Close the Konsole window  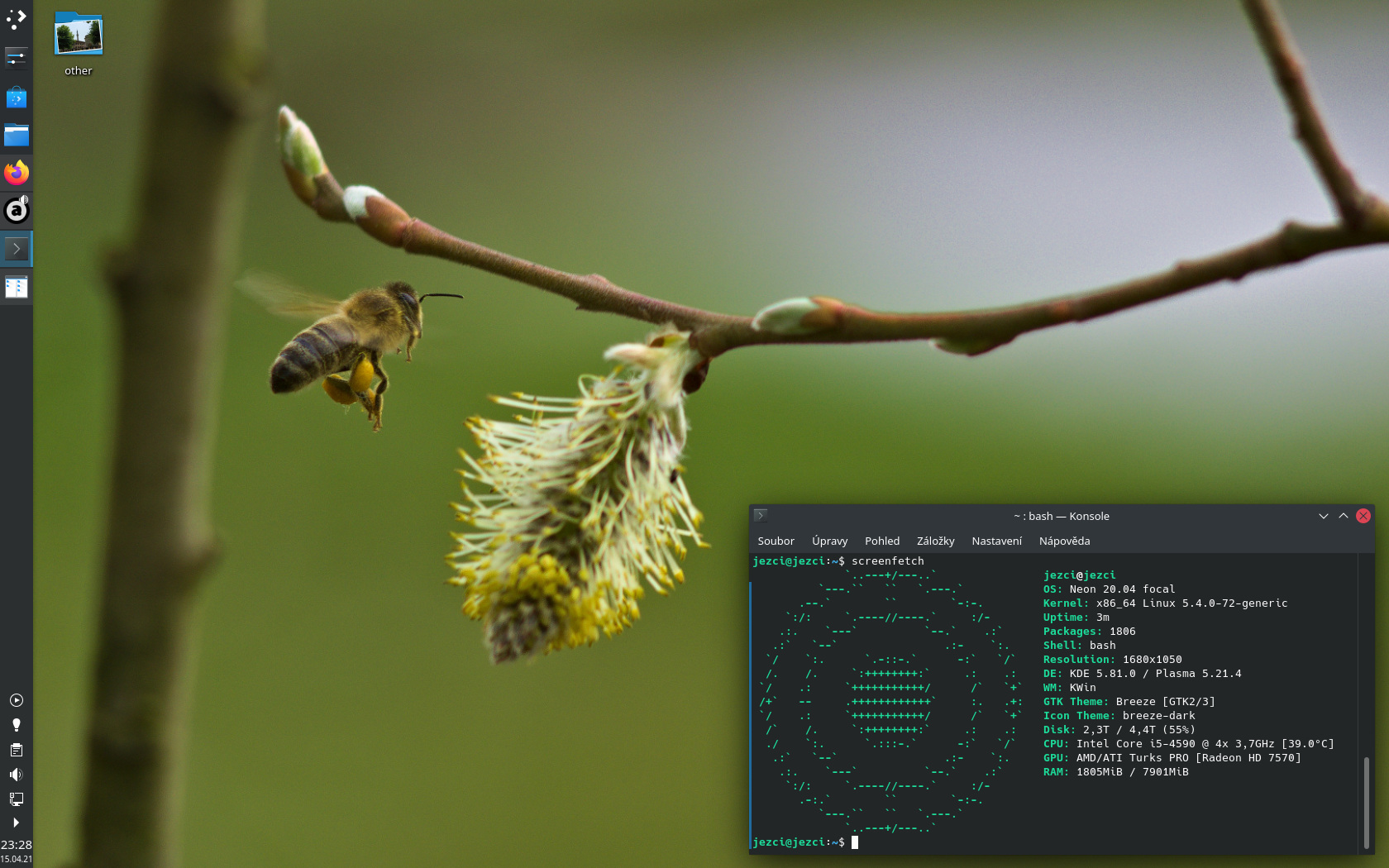(1363, 516)
